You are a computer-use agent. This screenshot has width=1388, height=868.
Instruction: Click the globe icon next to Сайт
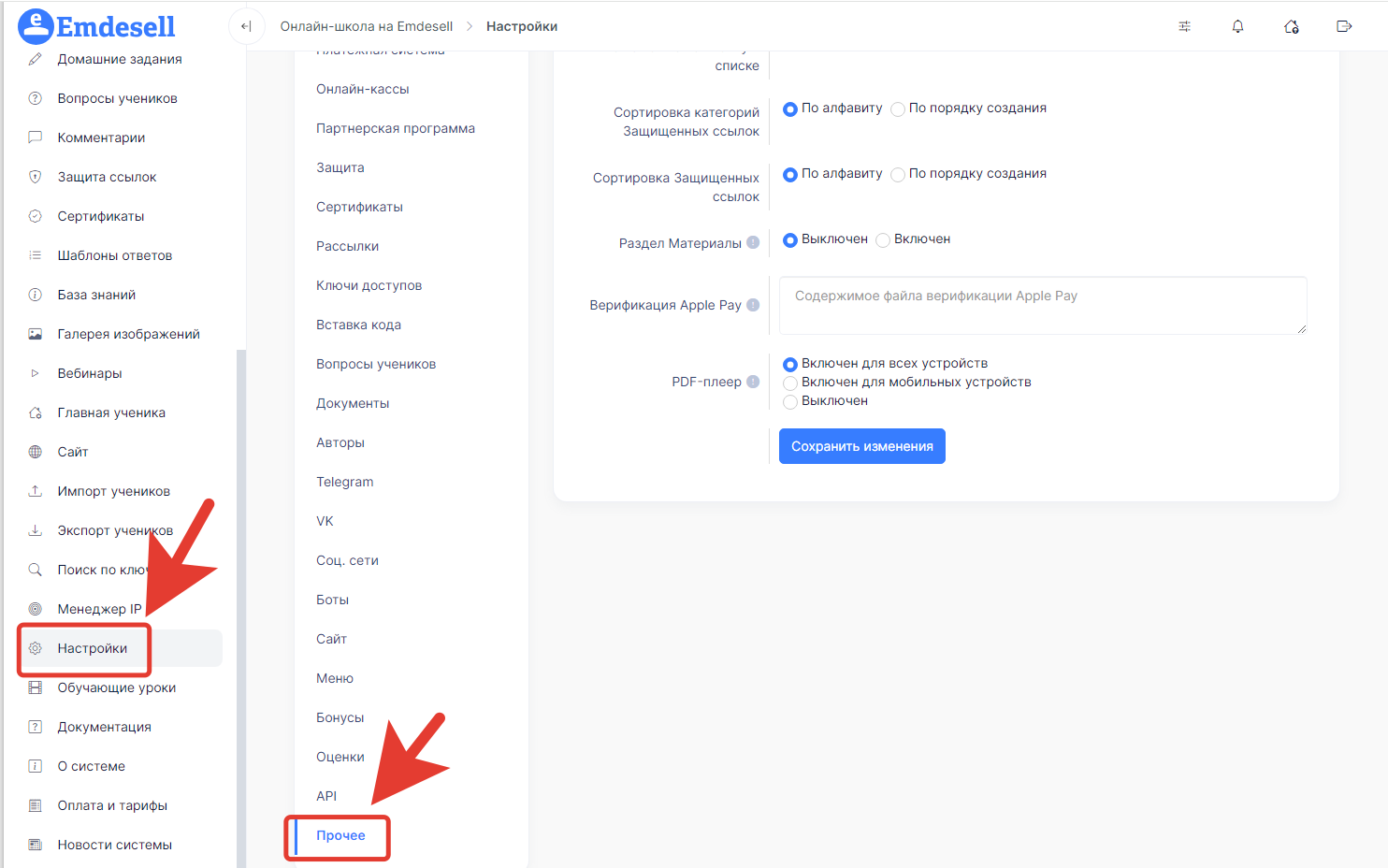click(36, 452)
